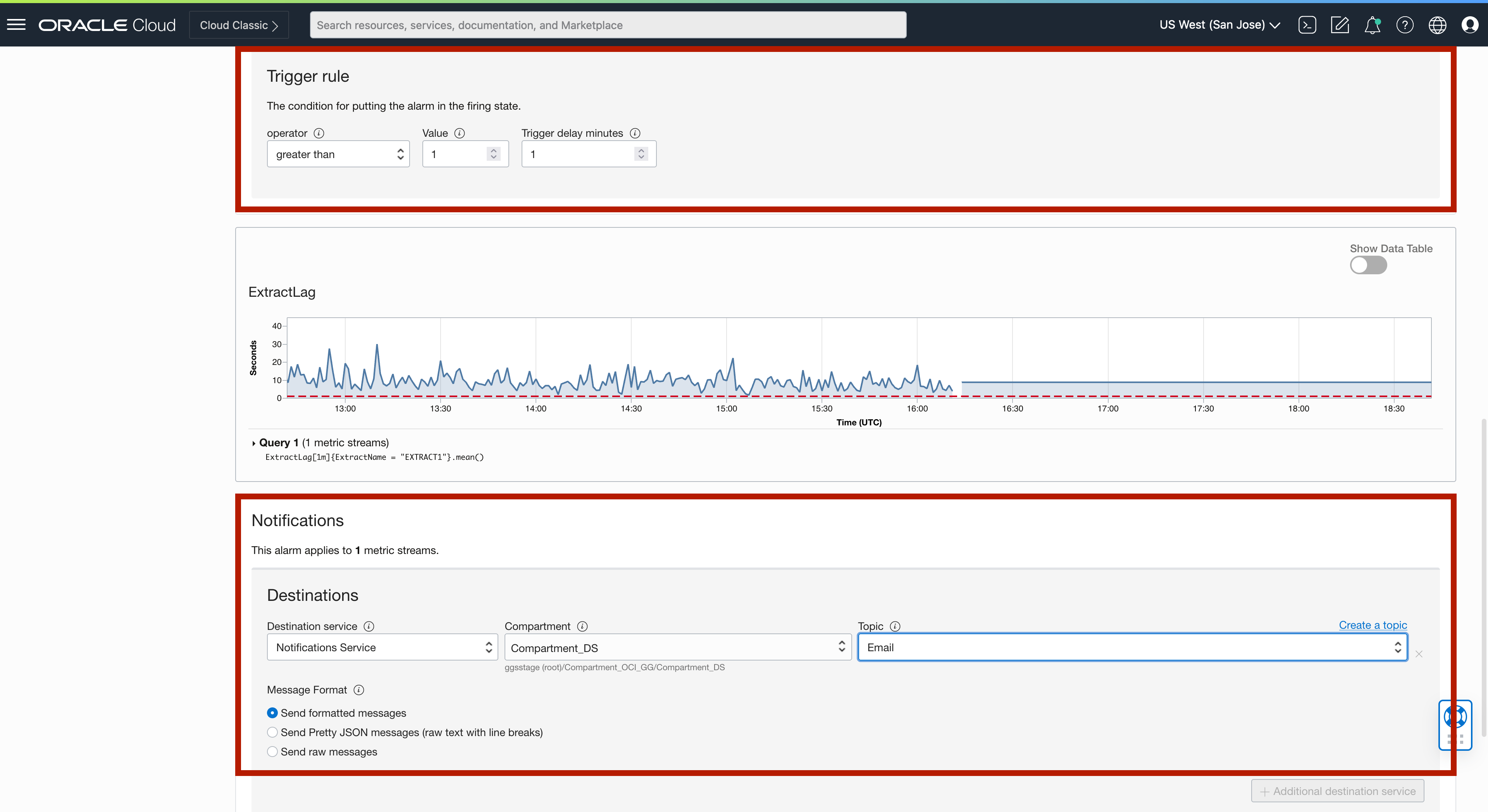Enable the Show Data Table toggle

1368,265
